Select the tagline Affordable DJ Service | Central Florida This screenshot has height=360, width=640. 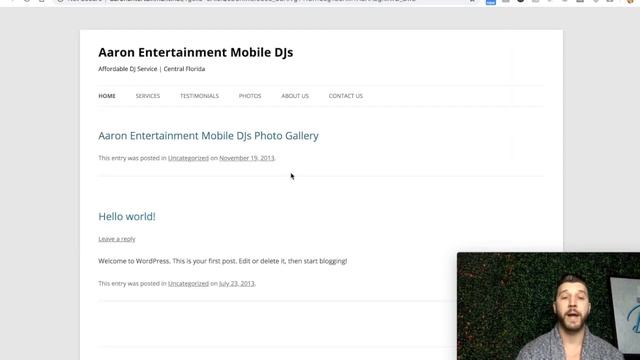tap(151, 69)
